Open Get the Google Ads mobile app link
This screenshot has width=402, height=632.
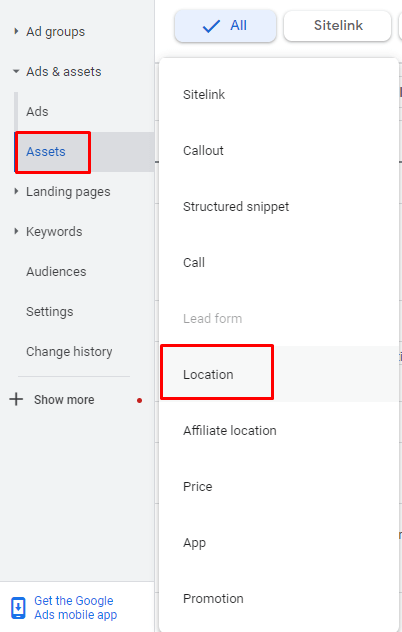click(75, 607)
